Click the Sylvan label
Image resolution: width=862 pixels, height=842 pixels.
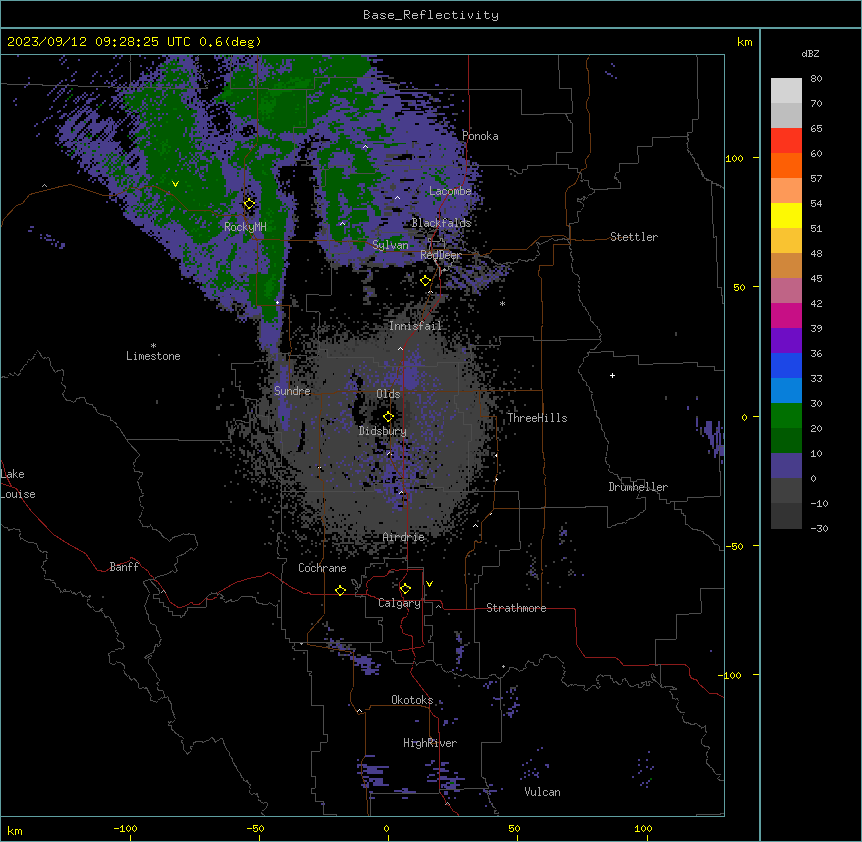point(390,245)
